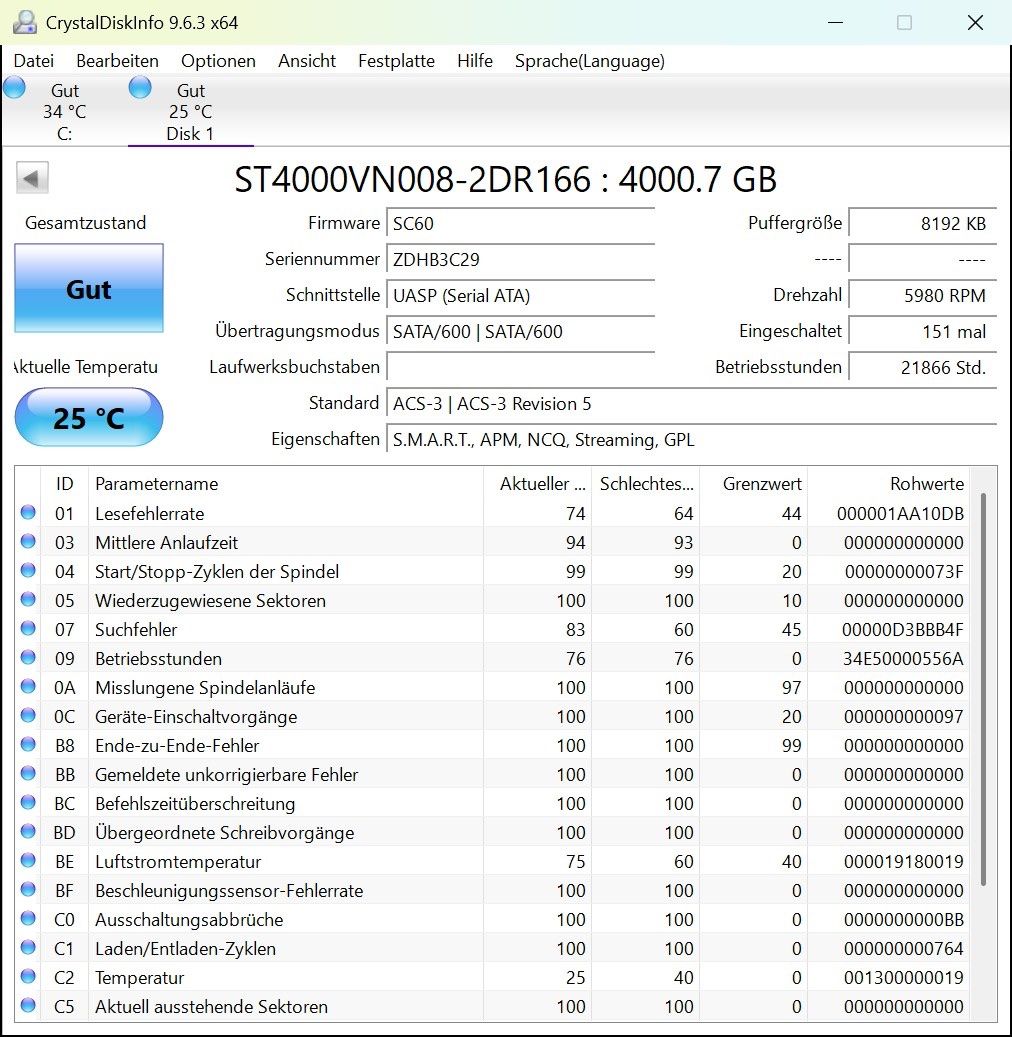This screenshot has height=1037, width=1012.
Task: Click the blue indicator beside Suchfehler
Action: (x=28, y=629)
